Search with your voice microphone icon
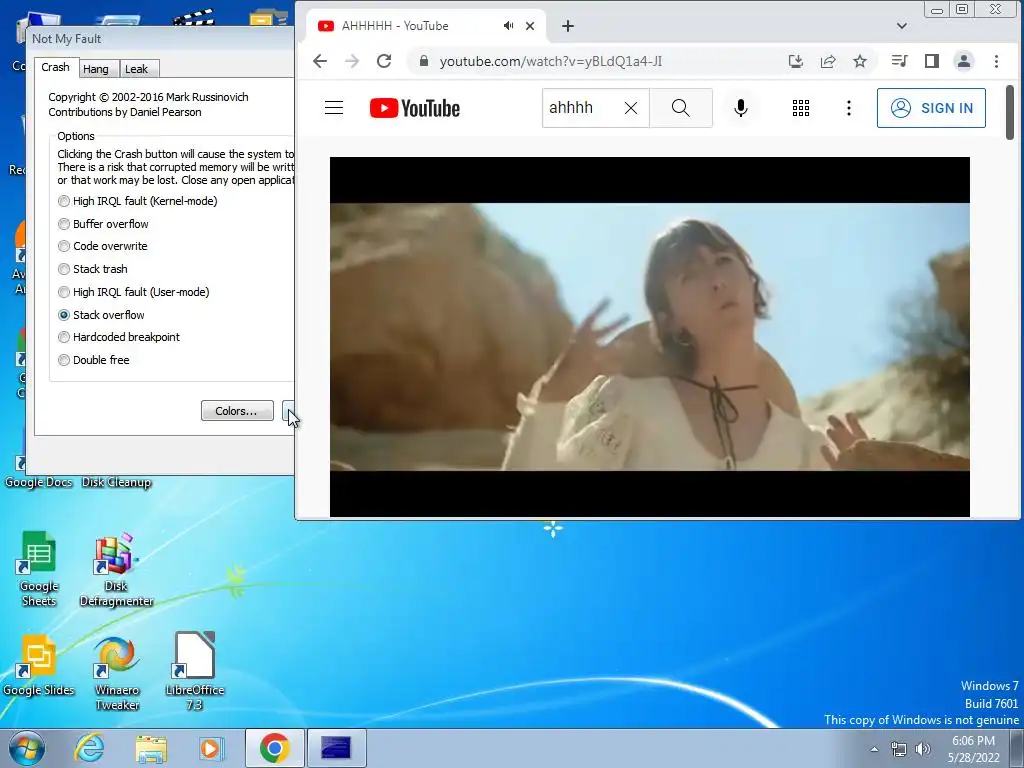The height and width of the screenshot is (768, 1024). coord(741,108)
